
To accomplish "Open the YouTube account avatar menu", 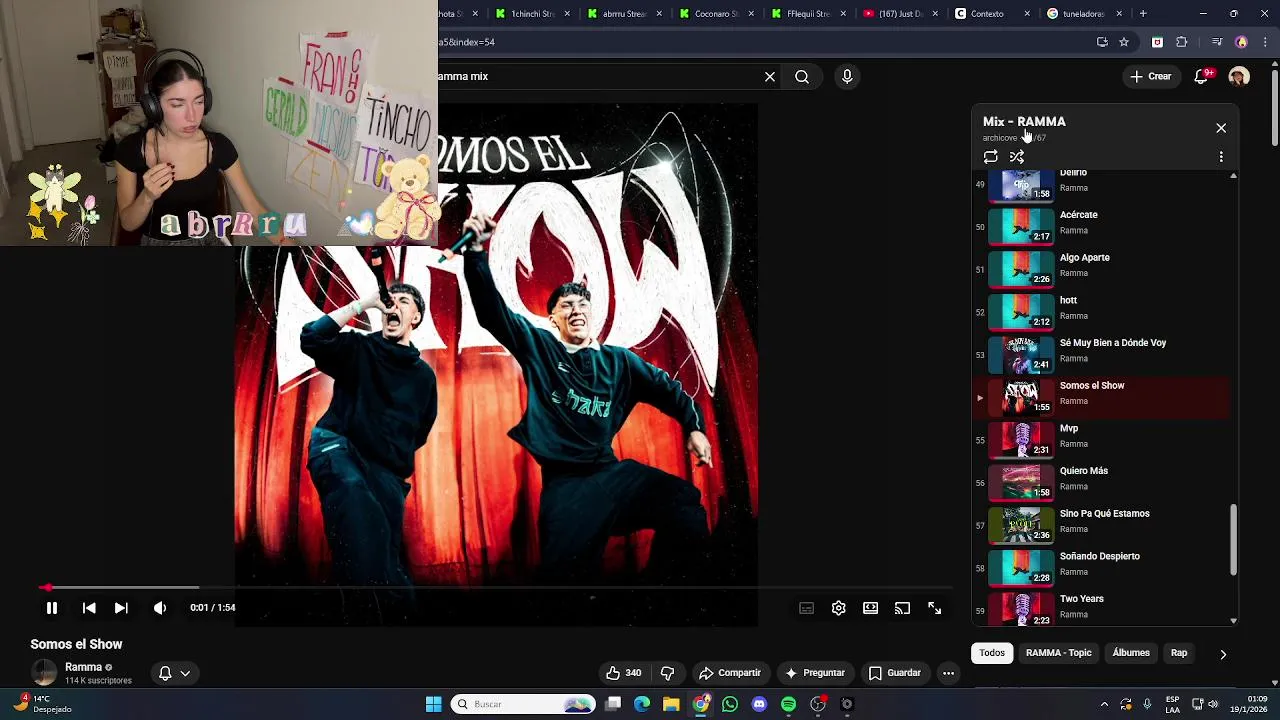I will click(x=1239, y=76).
